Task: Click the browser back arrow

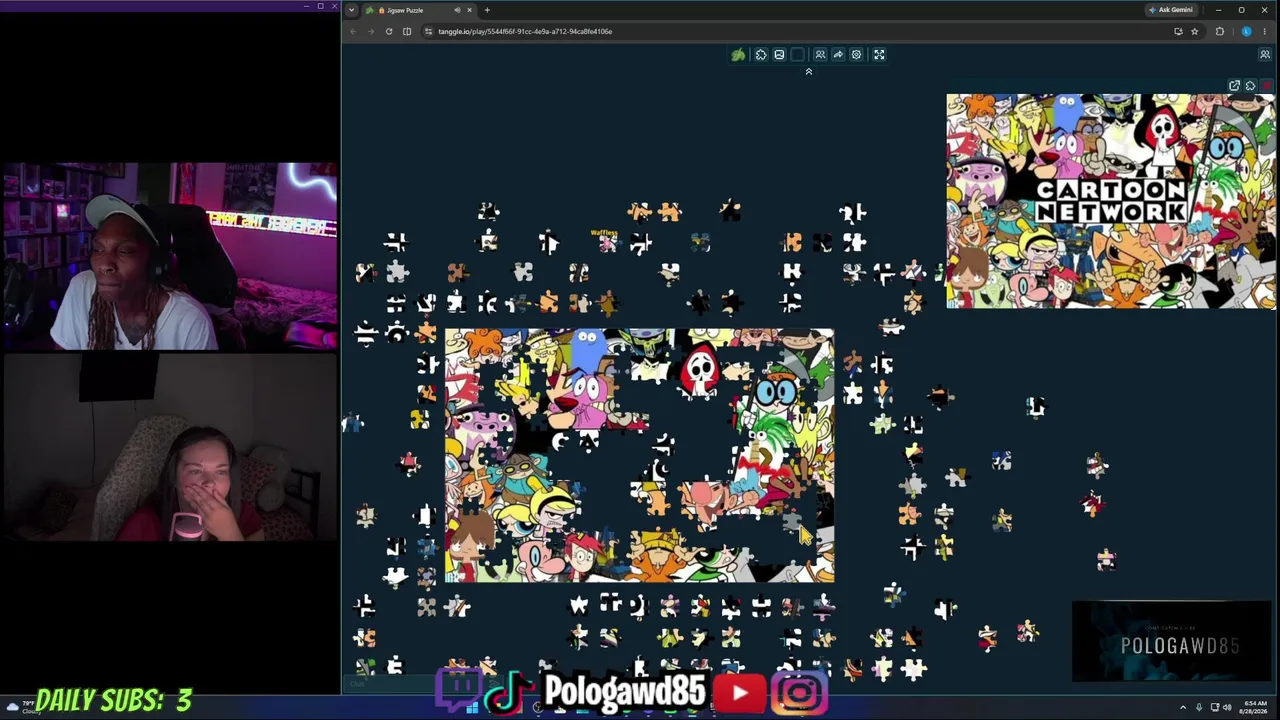Action: [x=353, y=31]
